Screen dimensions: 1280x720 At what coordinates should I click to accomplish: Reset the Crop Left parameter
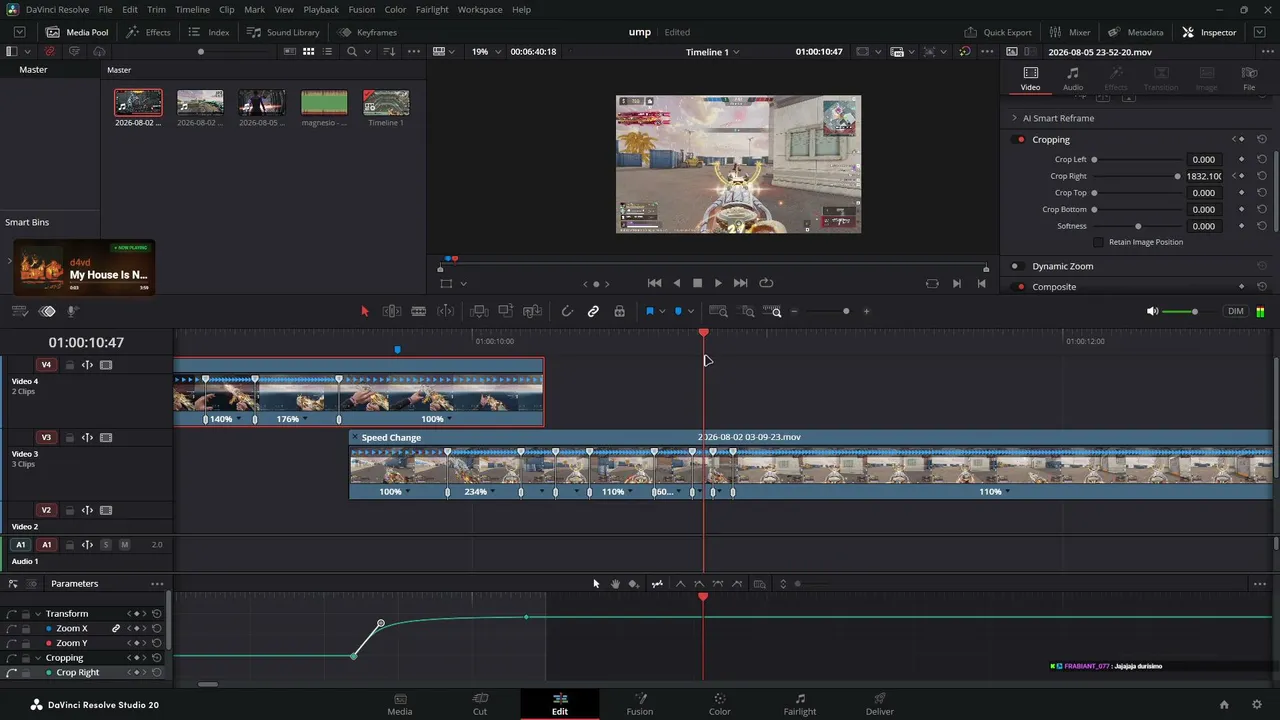click(x=1262, y=159)
